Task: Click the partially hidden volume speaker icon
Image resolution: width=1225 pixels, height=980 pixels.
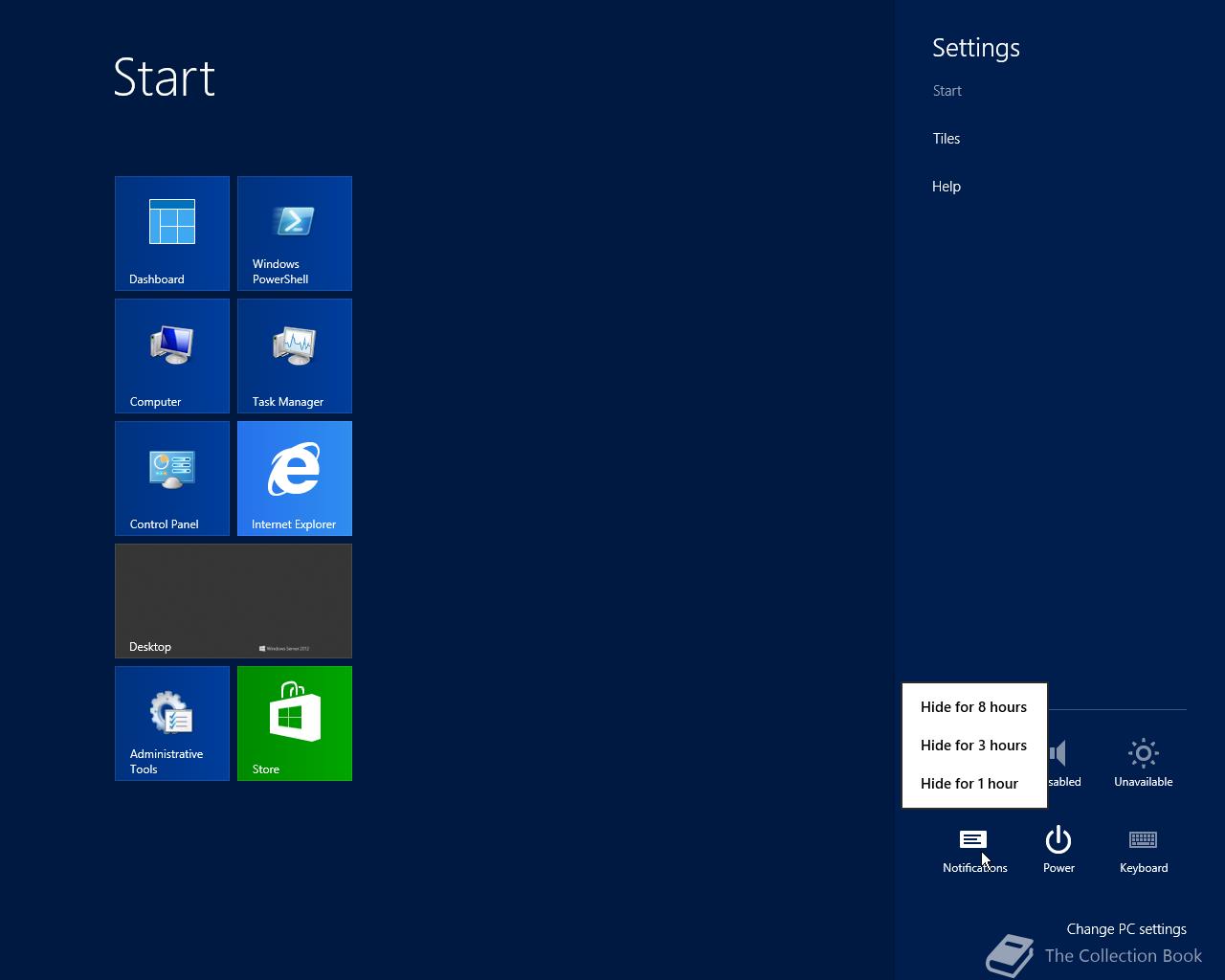Action: [x=1058, y=753]
